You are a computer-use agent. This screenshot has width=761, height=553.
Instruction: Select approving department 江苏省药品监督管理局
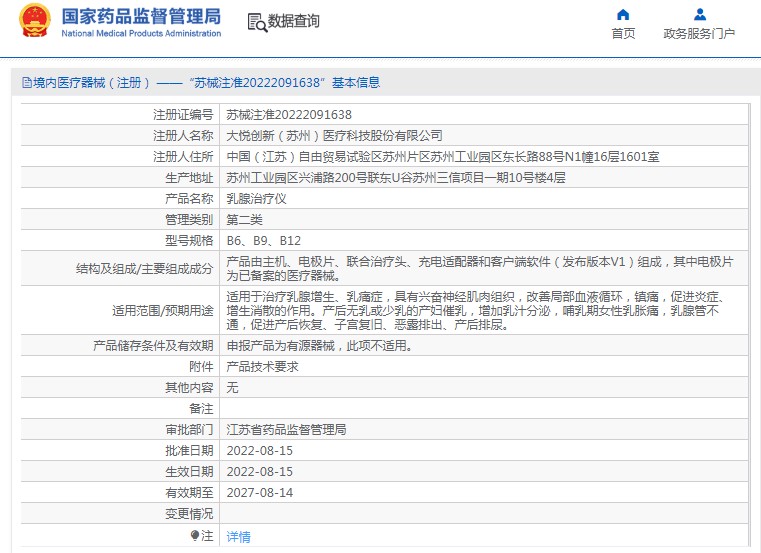point(286,430)
